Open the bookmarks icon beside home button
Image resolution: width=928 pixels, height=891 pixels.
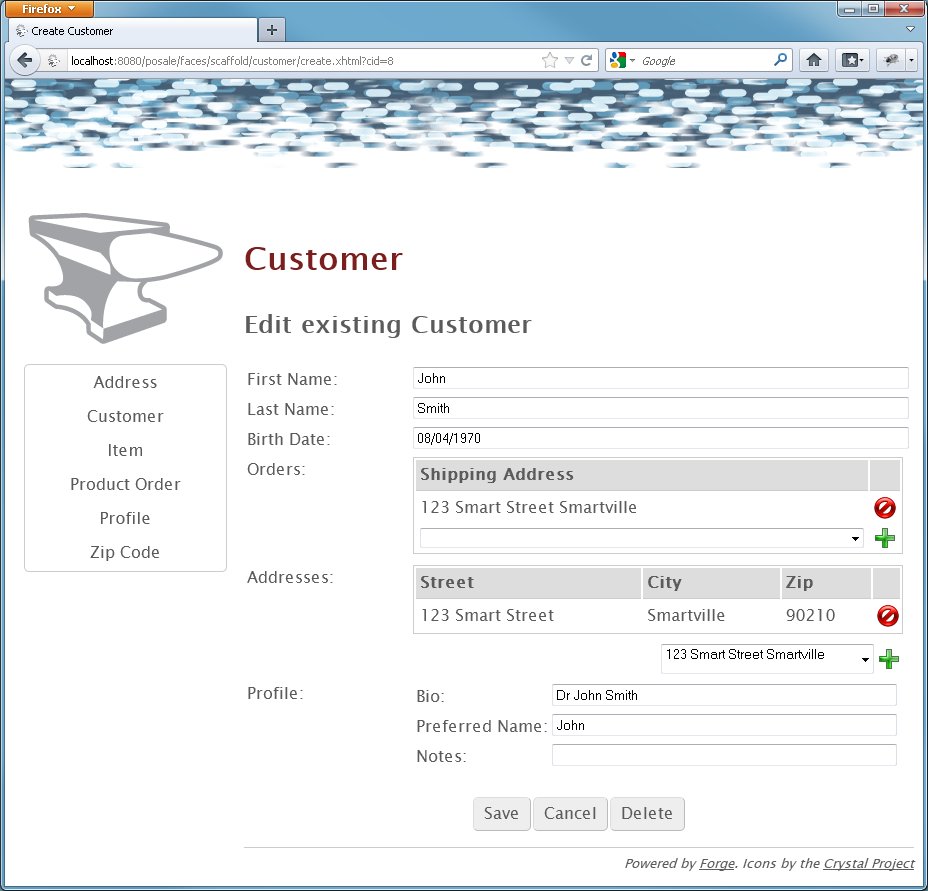click(851, 59)
